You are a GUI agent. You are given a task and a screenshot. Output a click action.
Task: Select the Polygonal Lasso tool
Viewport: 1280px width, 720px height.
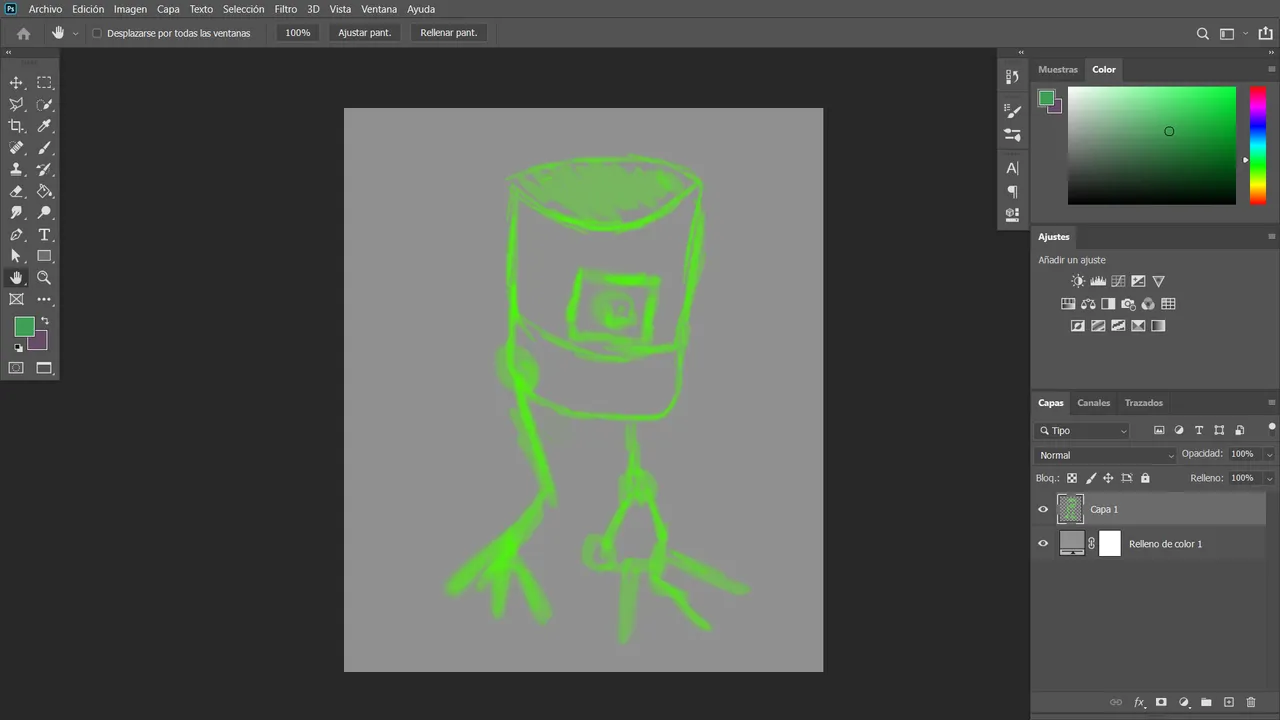point(16,104)
